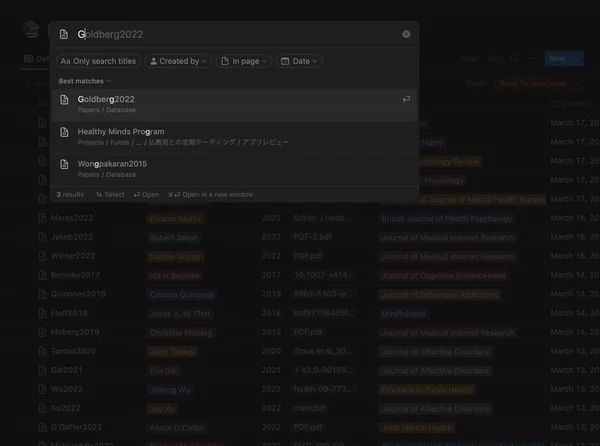Open the Goldberg2022 search result
600x446 pixels.
pyautogui.click(x=234, y=104)
